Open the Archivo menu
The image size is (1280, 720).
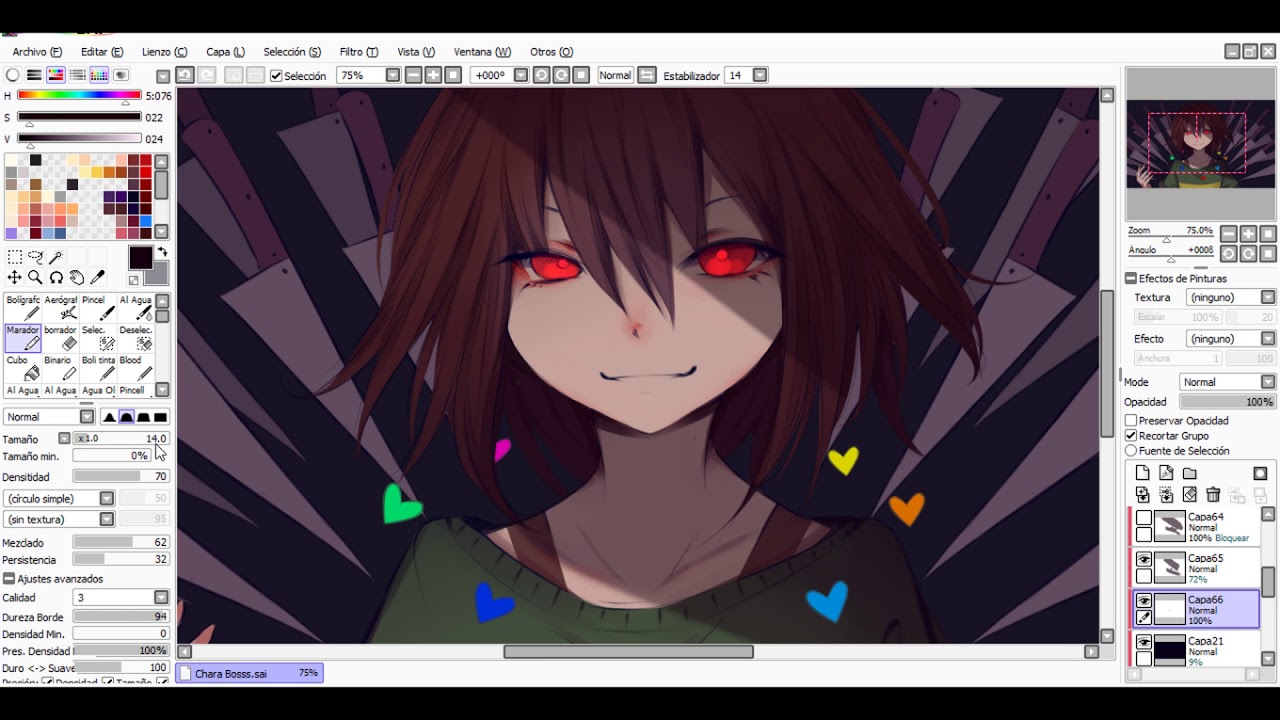point(37,52)
